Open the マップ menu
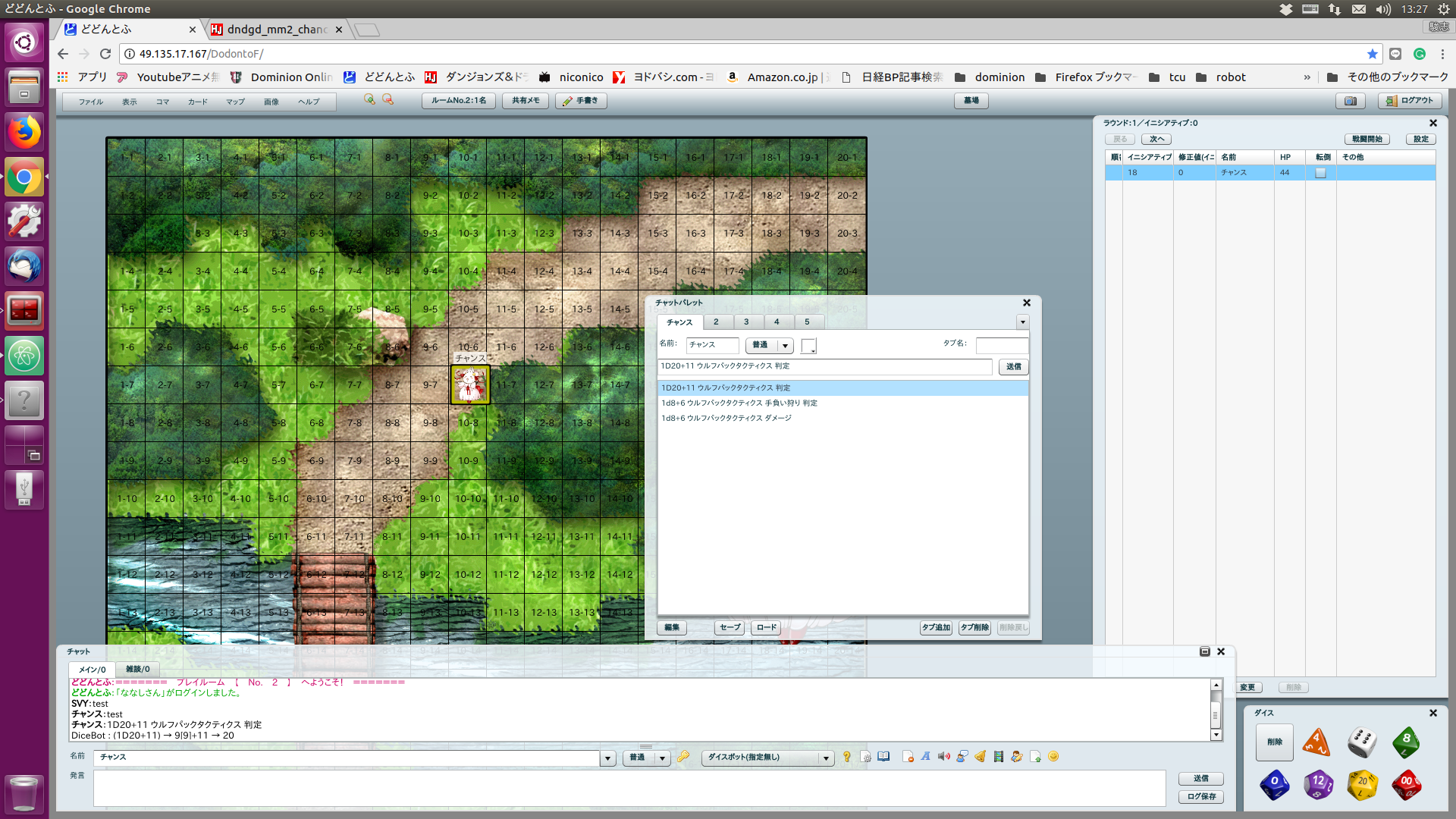This screenshot has width=1456, height=819. [235, 102]
